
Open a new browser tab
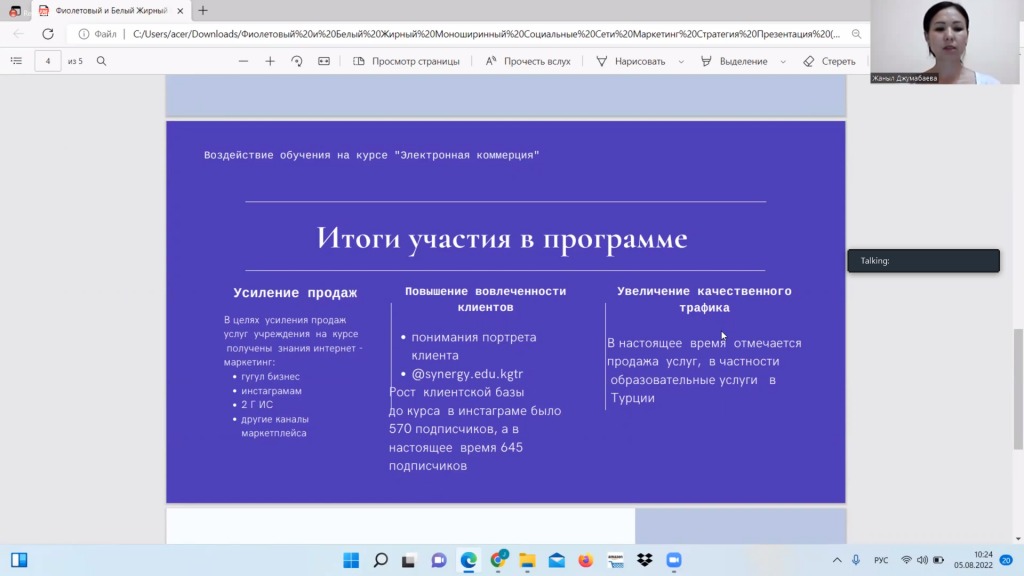tap(203, 10)
